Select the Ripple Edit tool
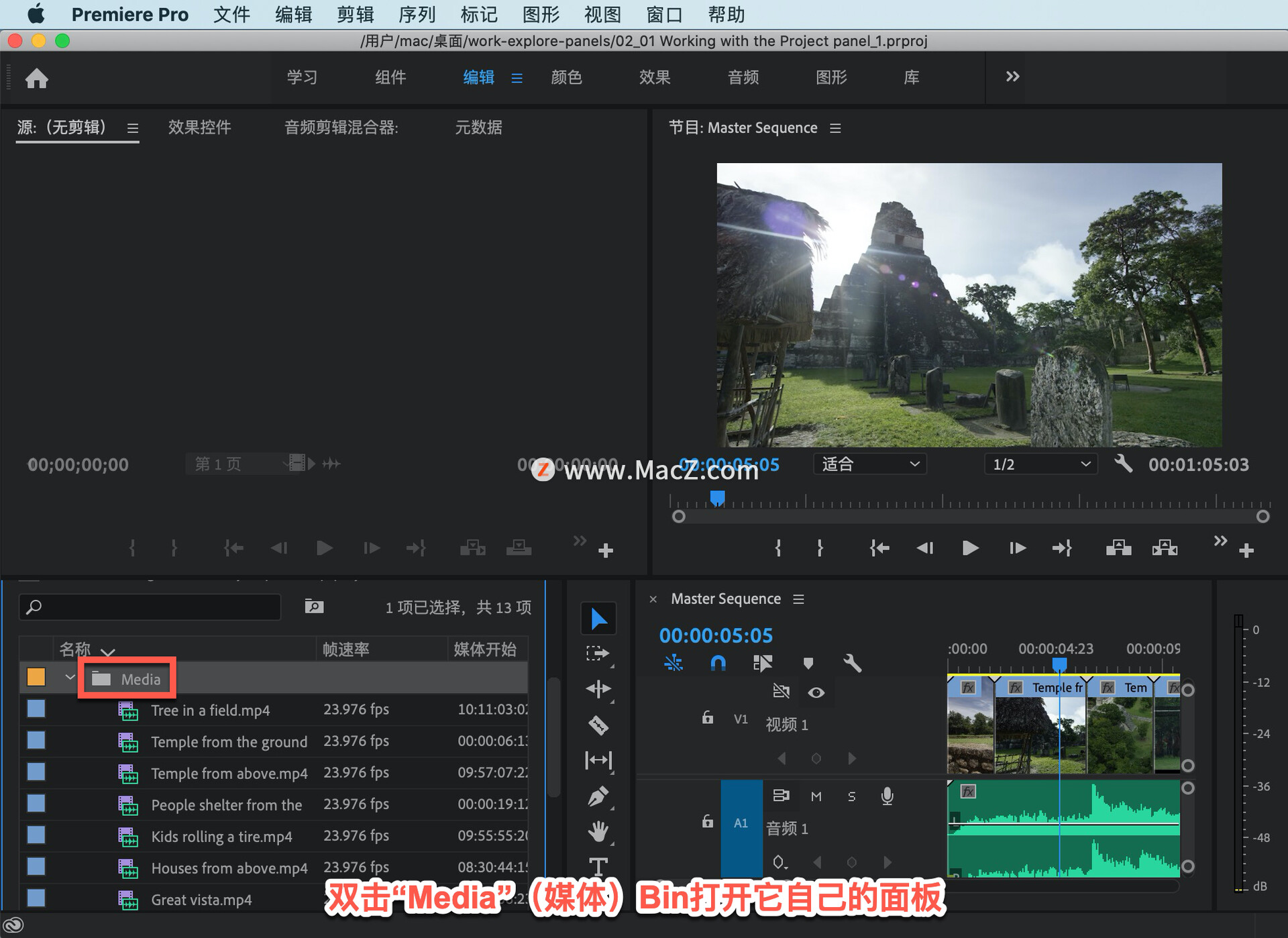 pyautogui.click(x=598, y=689)
